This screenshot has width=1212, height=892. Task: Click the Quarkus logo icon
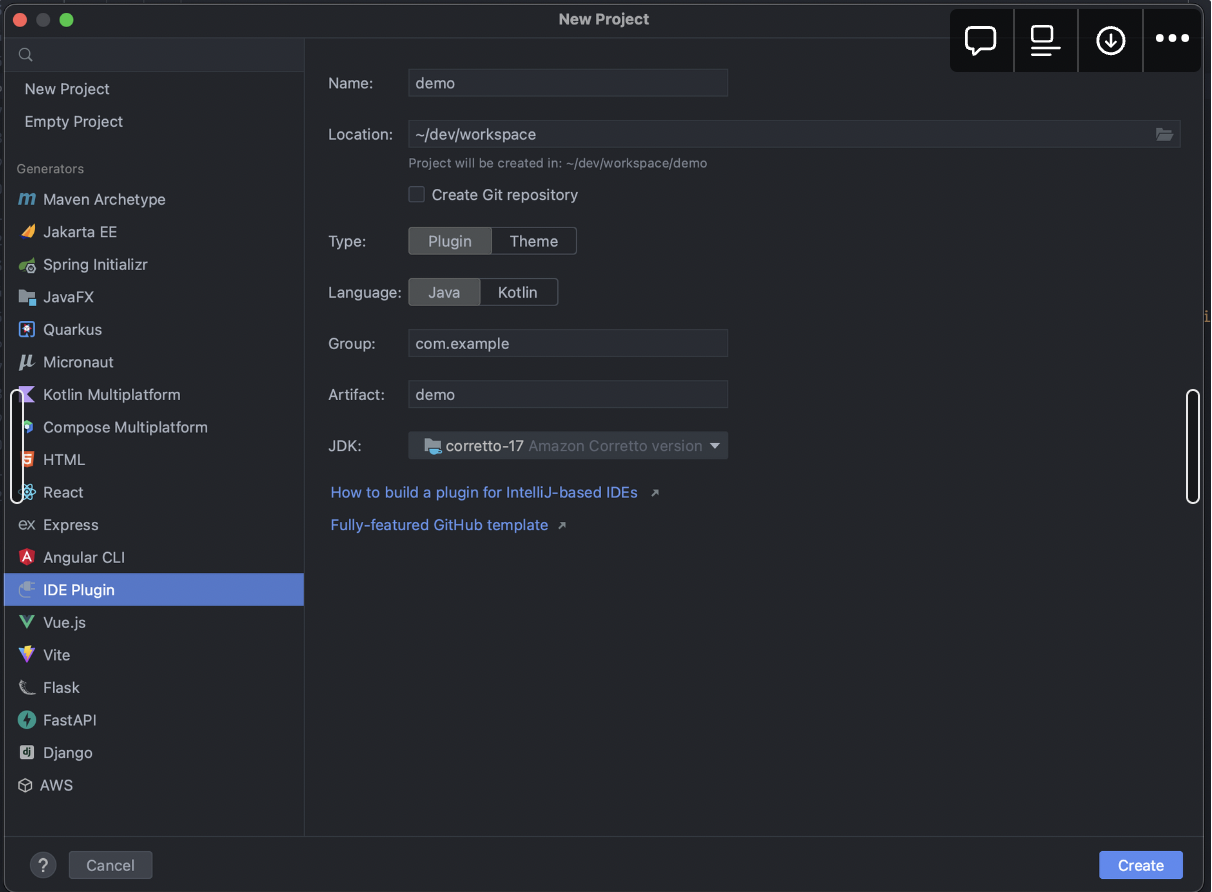[27, 330]
